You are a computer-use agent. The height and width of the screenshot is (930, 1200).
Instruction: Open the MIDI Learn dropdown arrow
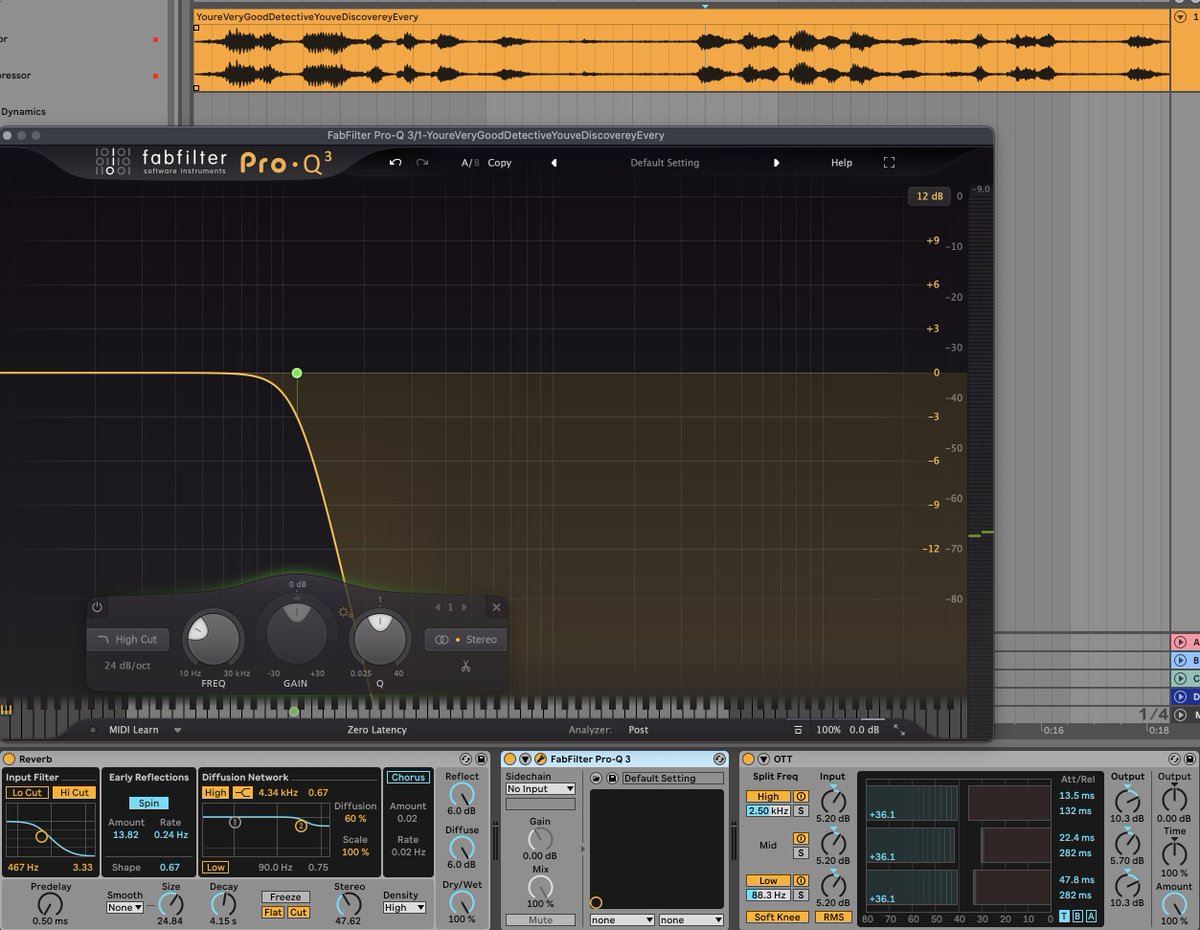(177, 730)
